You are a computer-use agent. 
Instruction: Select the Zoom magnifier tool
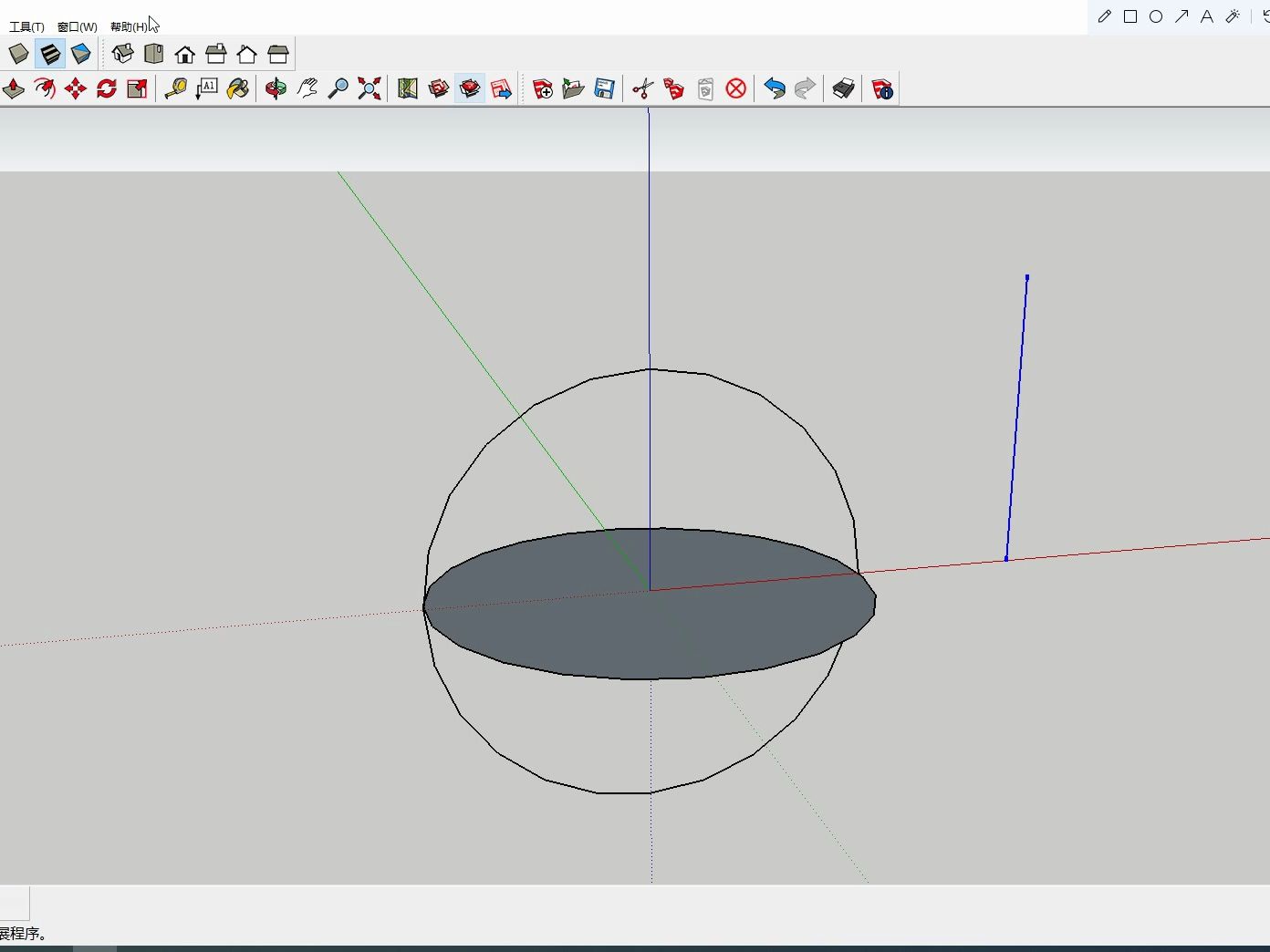point(338,88)
